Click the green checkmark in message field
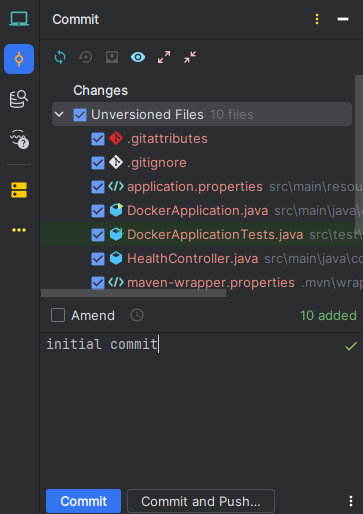The image size is (363, 514). [351, 346]
